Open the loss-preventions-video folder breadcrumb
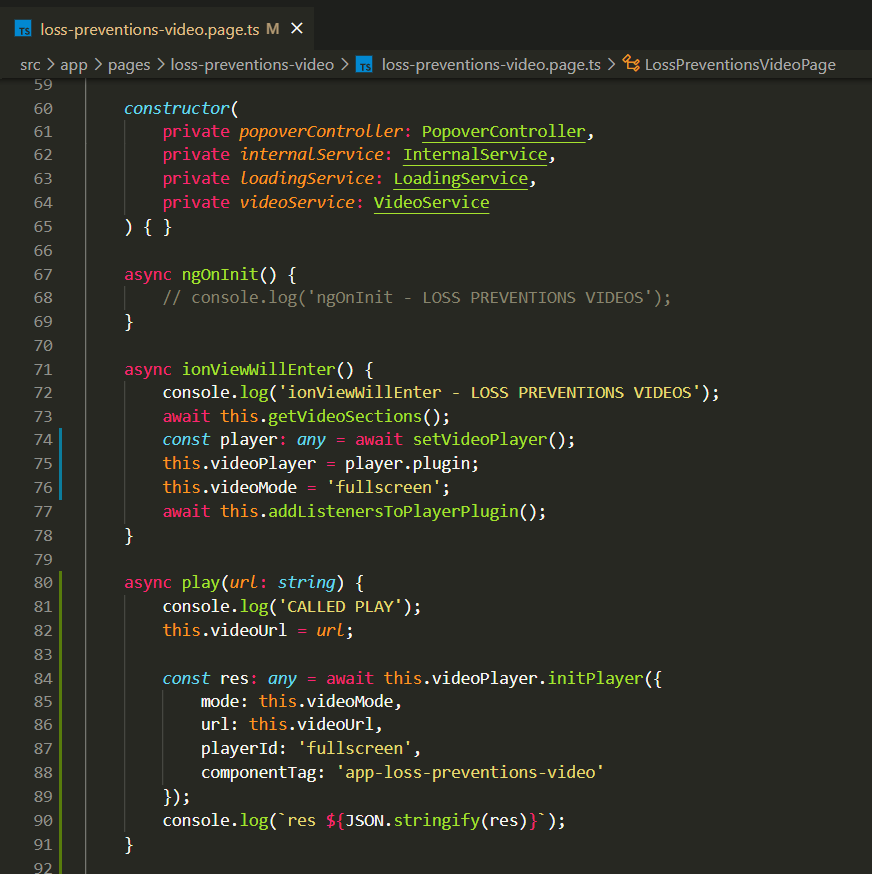The width and height of the screenshot is (872, 874). point(252,63)
